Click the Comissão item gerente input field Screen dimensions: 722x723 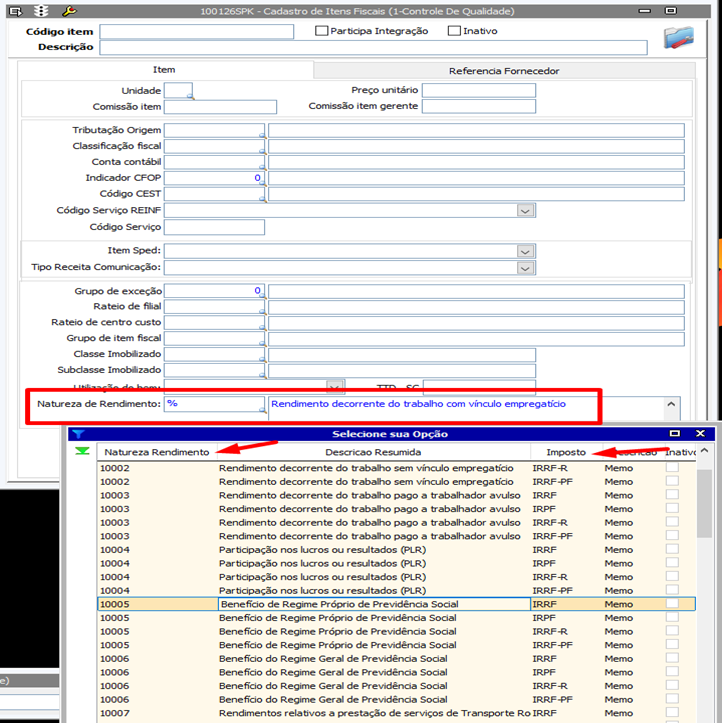(479, 107)
